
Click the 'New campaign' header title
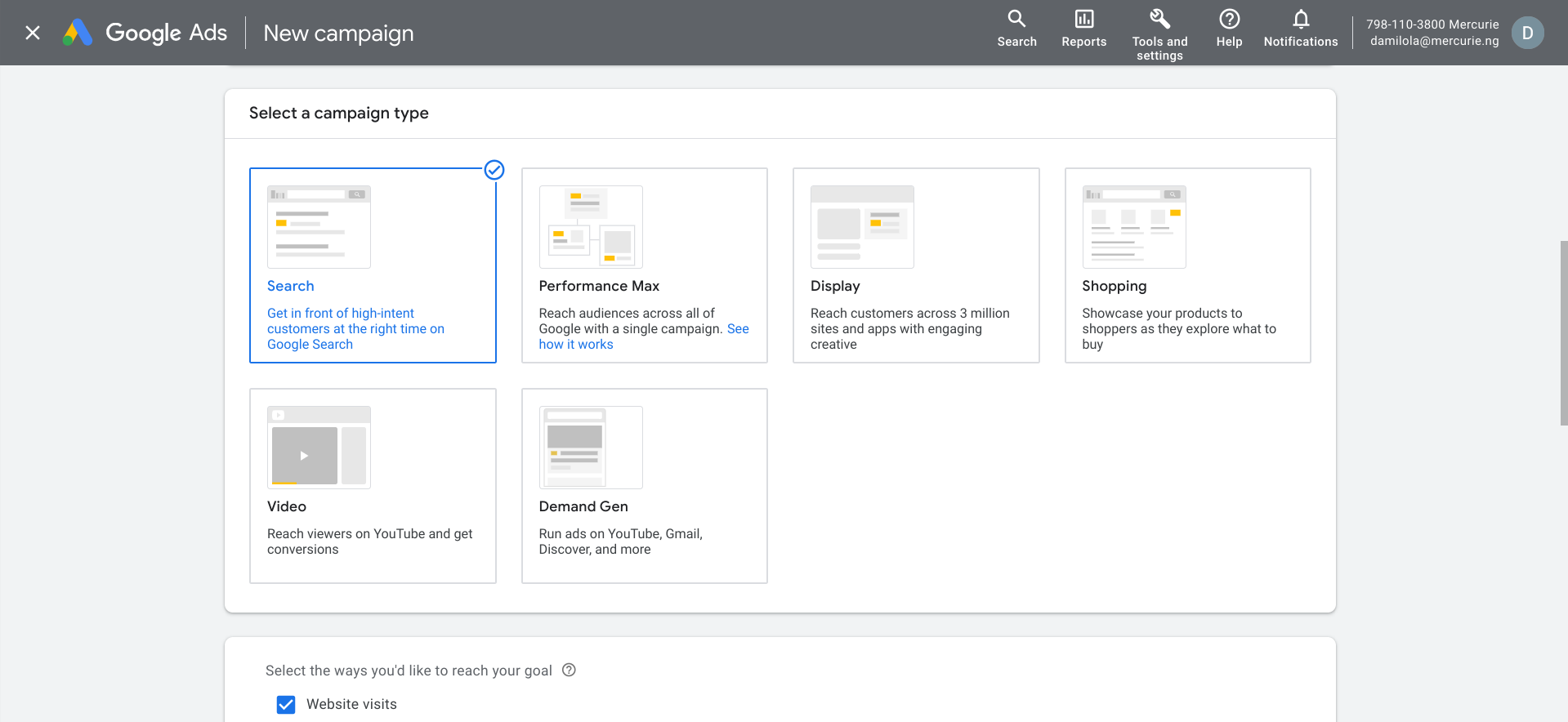coord(338,33)
